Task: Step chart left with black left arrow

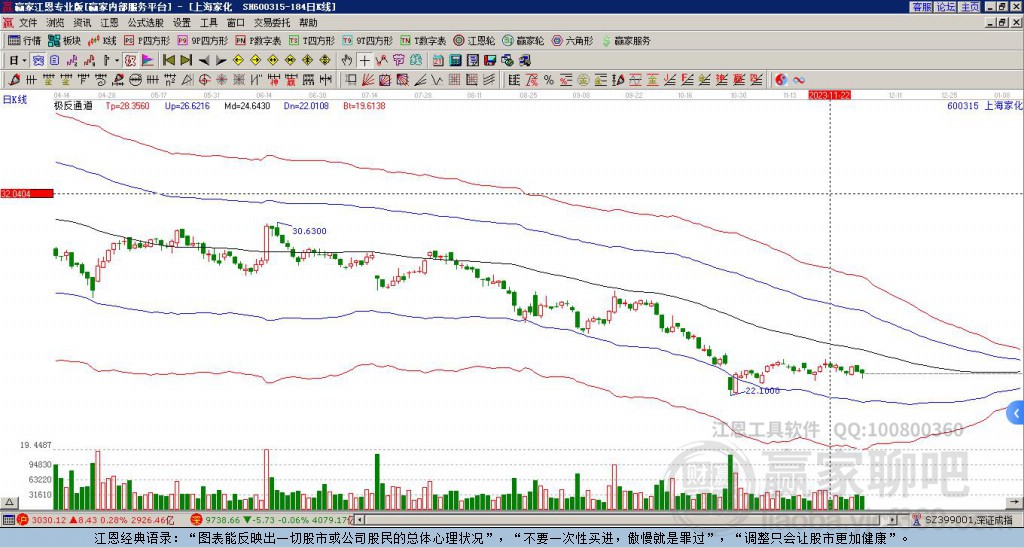Action: click(x=204, y=61)
